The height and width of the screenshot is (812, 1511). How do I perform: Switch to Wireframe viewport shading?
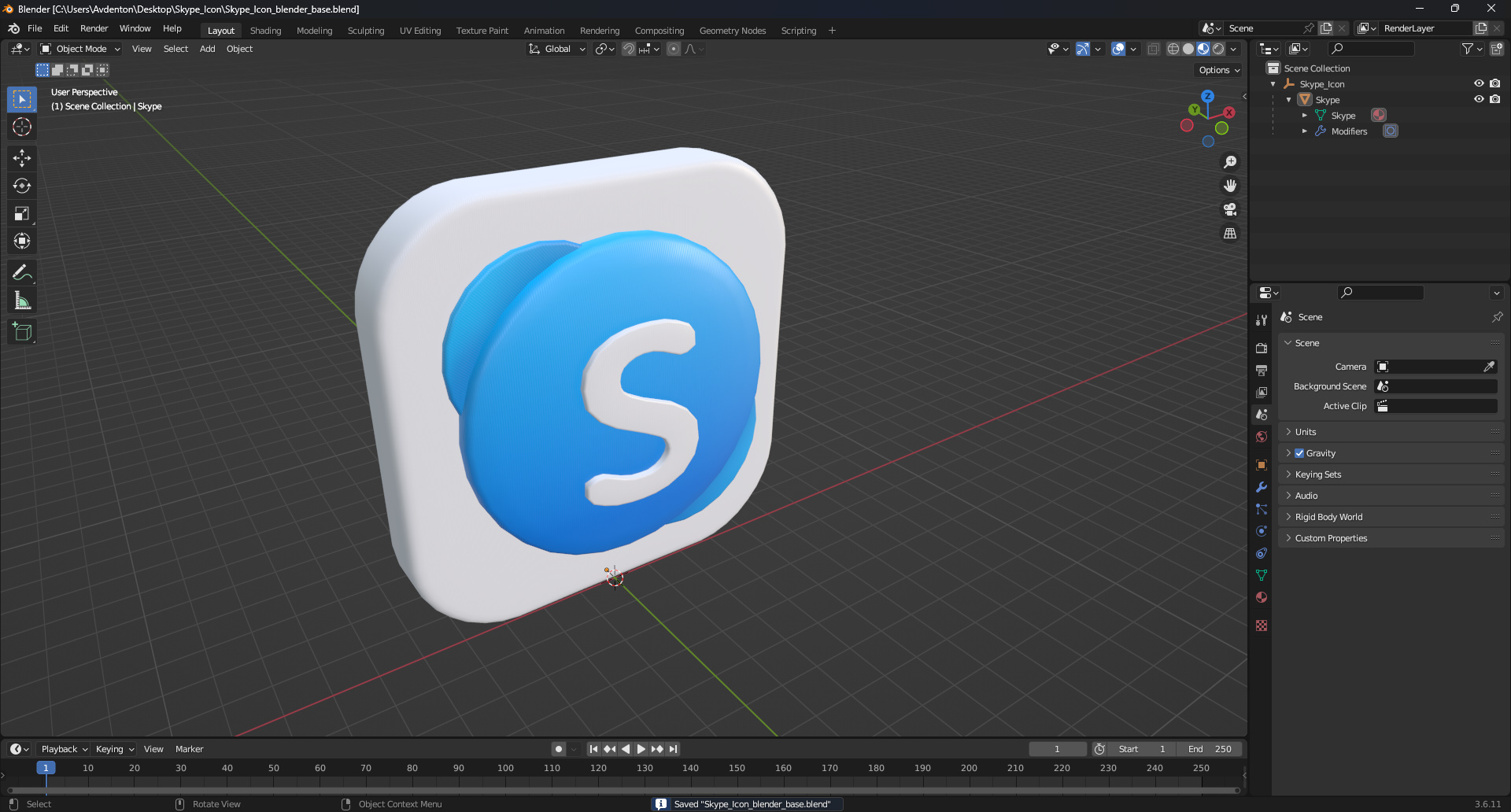pos(1173,49)
